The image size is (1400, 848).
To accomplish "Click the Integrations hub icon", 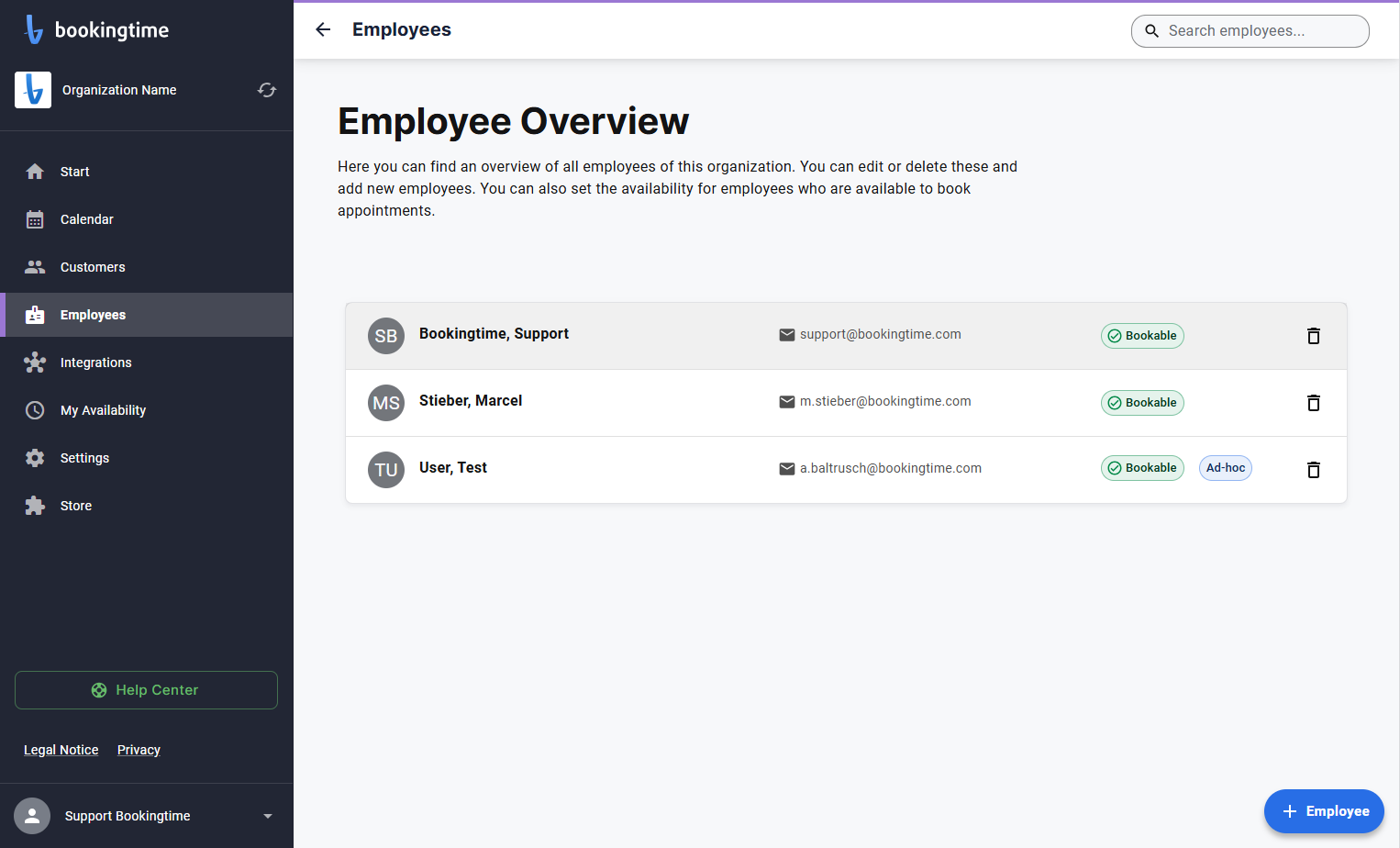I will [x=35, y=363].
